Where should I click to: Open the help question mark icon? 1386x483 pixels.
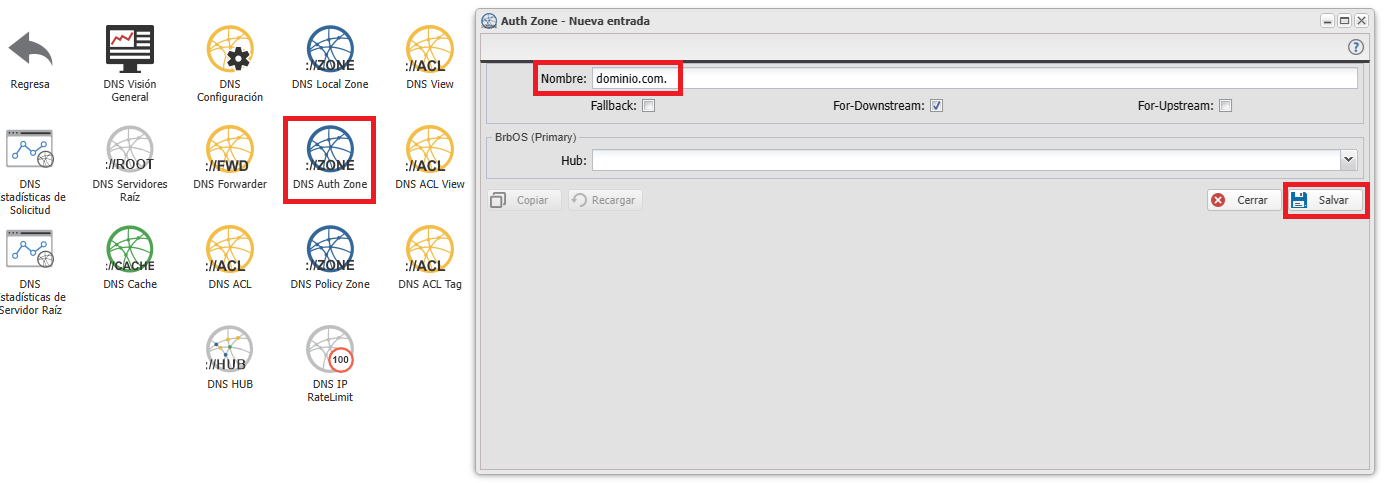[x=1356, y=47]
